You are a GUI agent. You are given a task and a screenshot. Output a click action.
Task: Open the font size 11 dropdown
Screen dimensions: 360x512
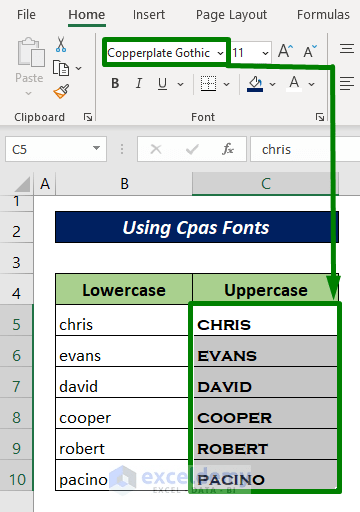click(x=265, y=53)
